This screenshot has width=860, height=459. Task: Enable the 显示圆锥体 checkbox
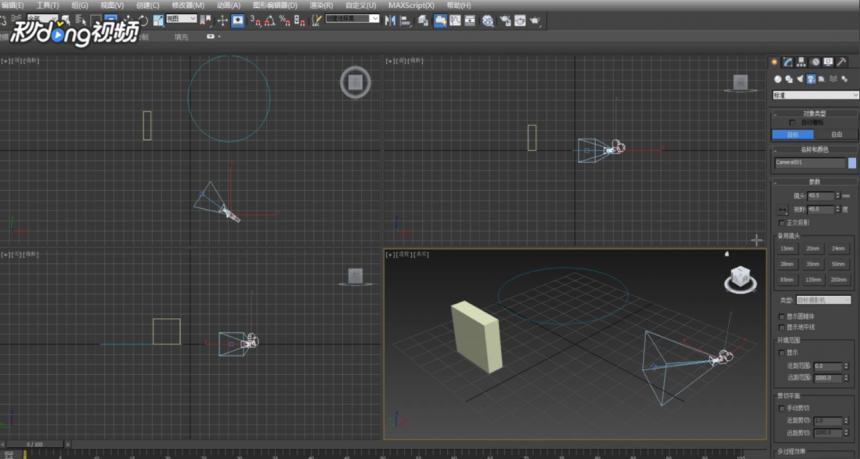click(x=782, y=317)
